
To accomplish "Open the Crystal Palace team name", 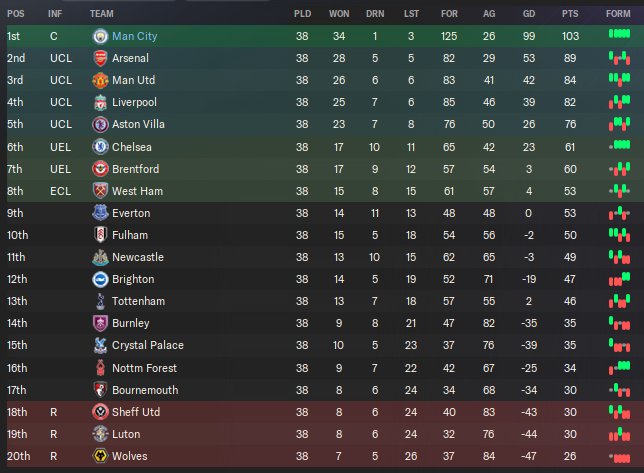I will (147, 345).
